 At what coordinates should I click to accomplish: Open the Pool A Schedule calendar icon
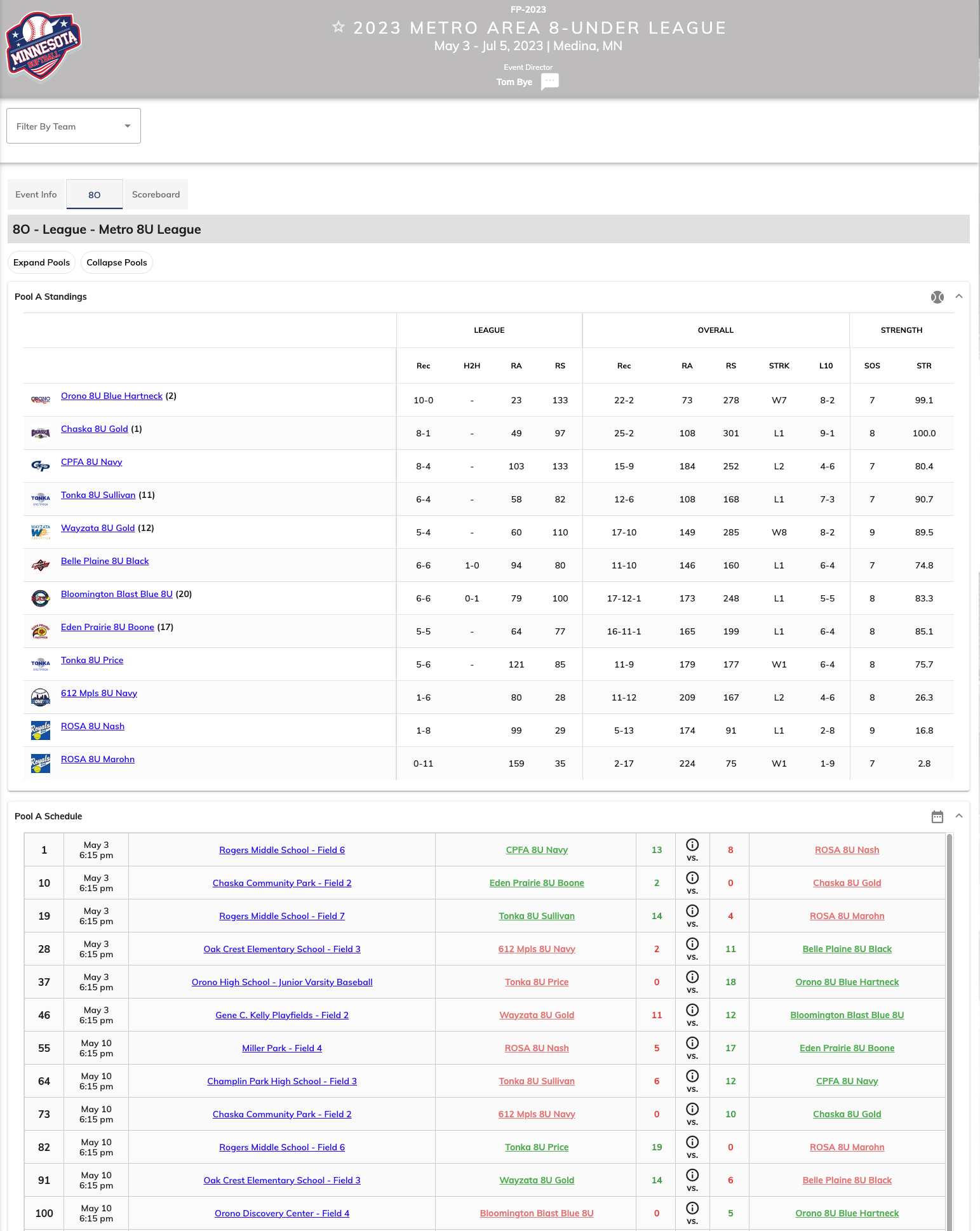(937, 816)
